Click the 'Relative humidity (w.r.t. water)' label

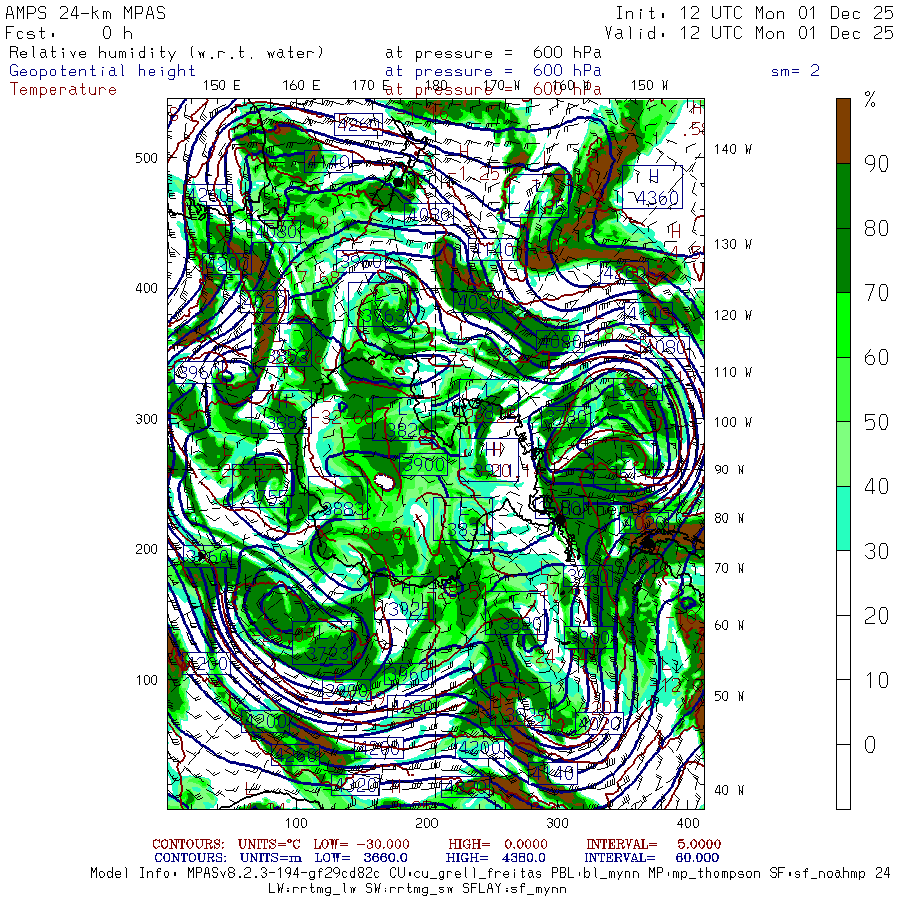[x=166, y=53]
